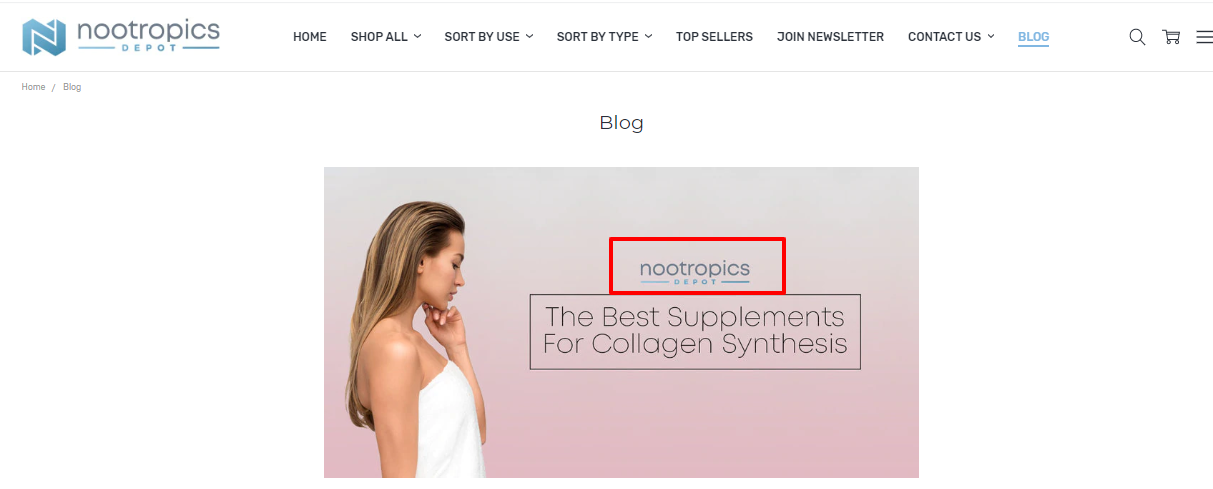
Task: Go to the Home menu item
Action: (x=310, y=37)
